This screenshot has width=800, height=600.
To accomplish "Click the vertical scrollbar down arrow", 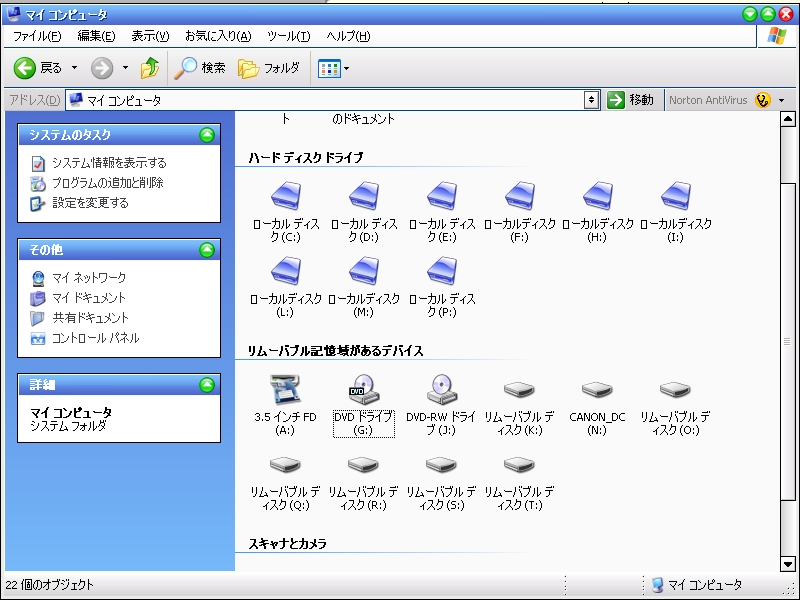I will coord(788,564).
